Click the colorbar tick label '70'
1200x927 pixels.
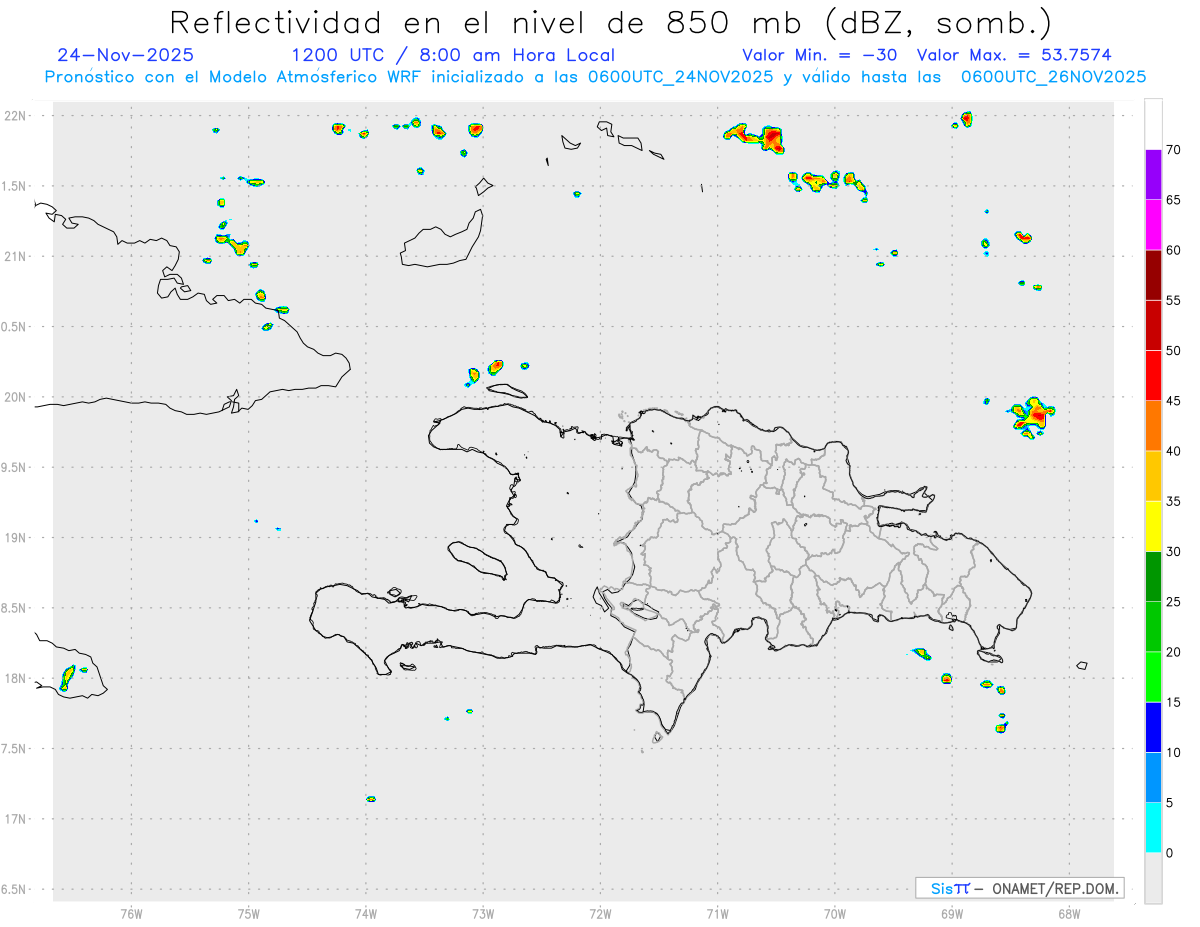(1173, 150)
